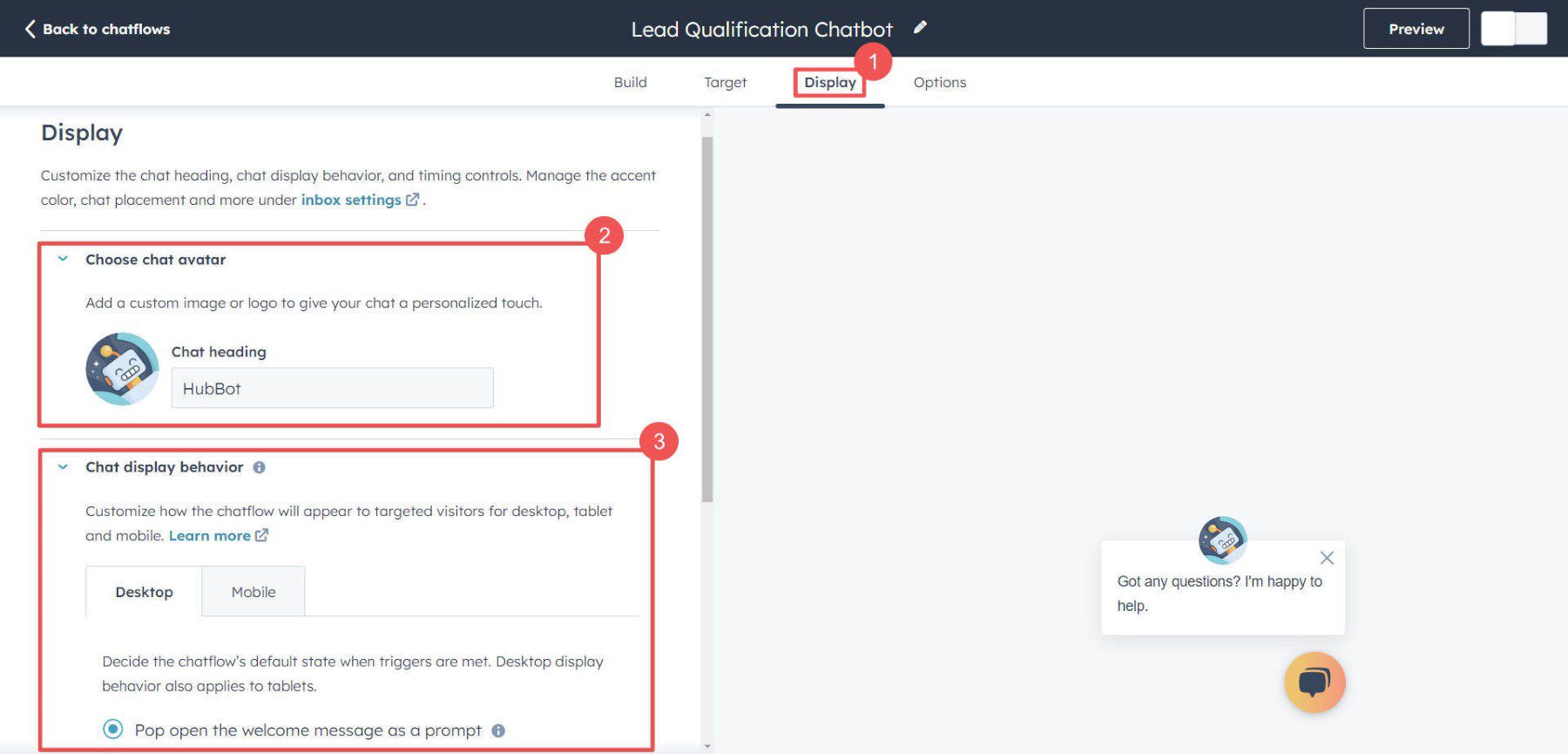Switch to the Build tab

(630, 82)
